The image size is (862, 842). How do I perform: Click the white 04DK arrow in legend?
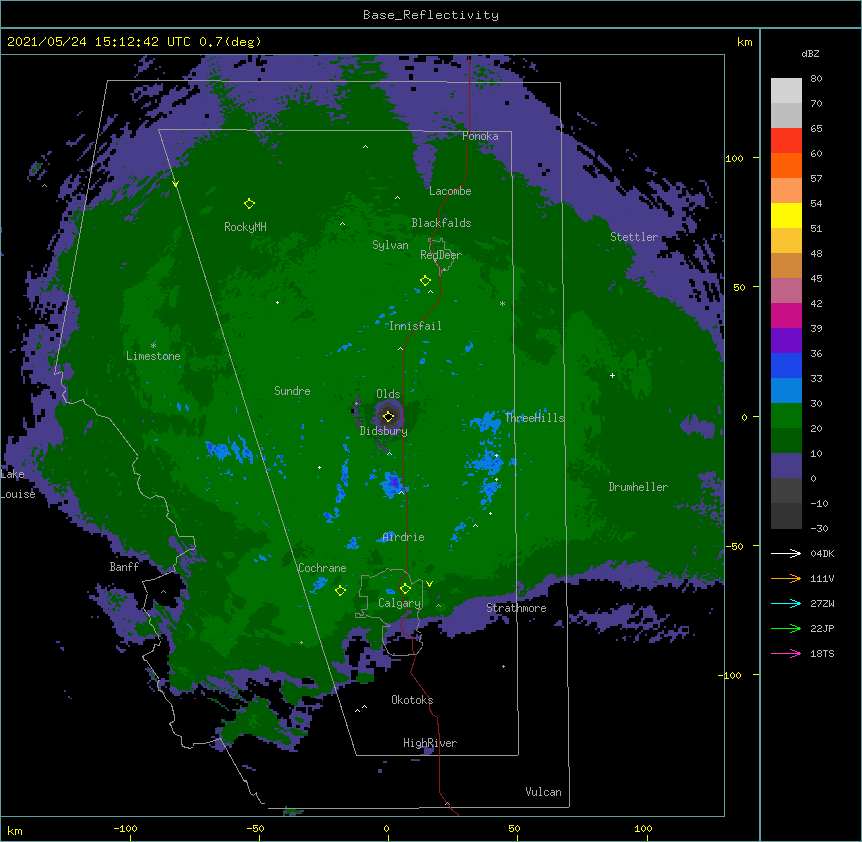pos(786,553)
